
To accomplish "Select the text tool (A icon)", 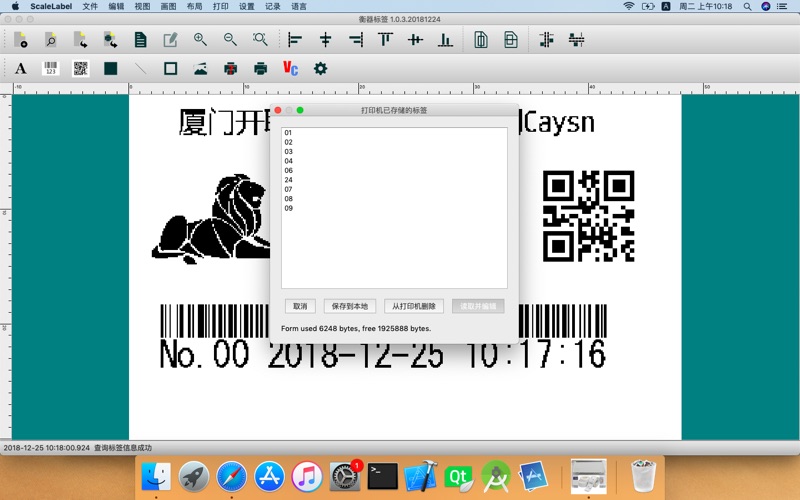I will [20, 69].
